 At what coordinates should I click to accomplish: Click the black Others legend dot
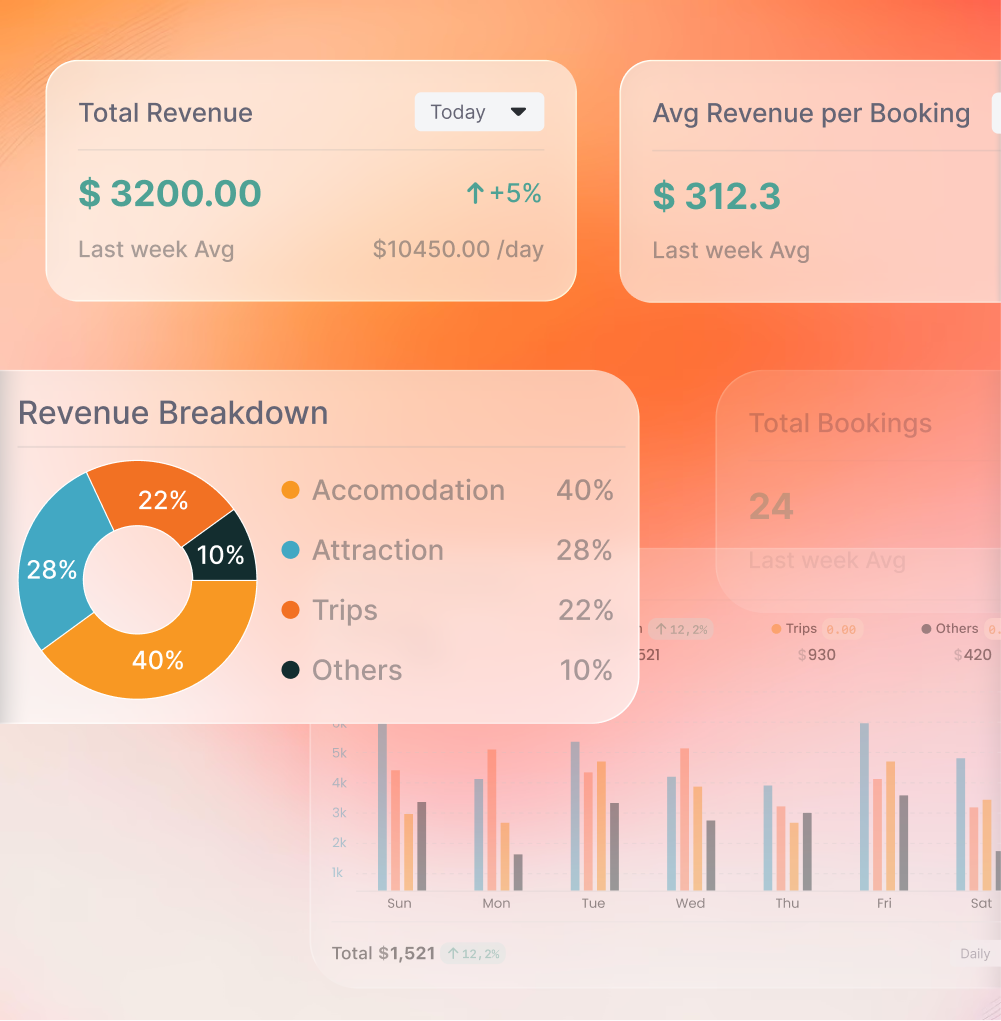(290, 670)
